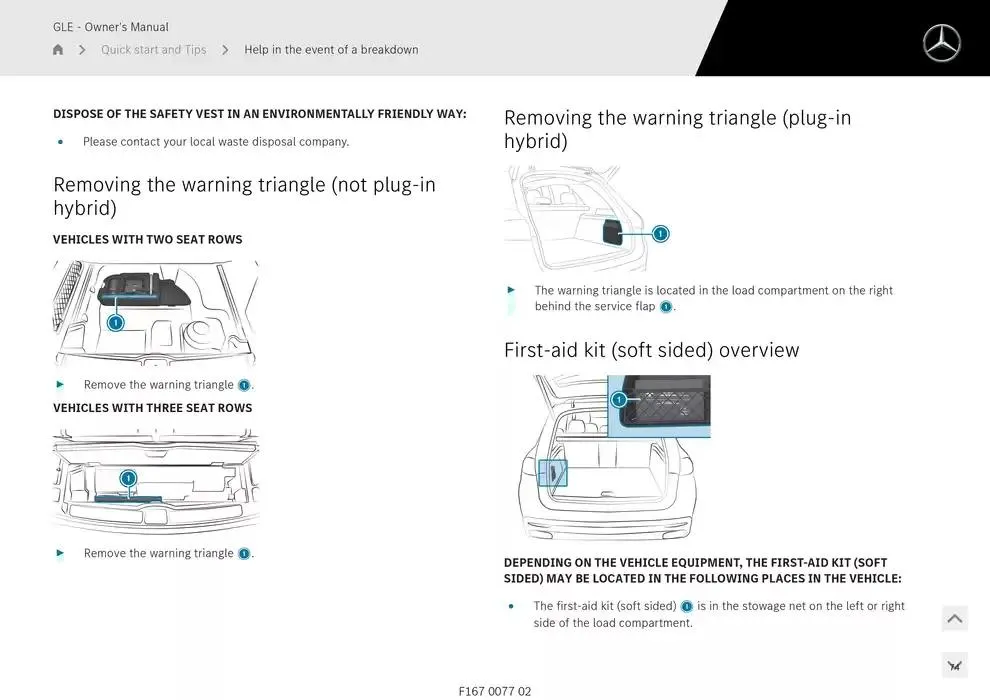This screenshot has width=990, height=700.
Task: Click breadcrumb chevron before 'Help in the event'
Action: tap(225, 50)
